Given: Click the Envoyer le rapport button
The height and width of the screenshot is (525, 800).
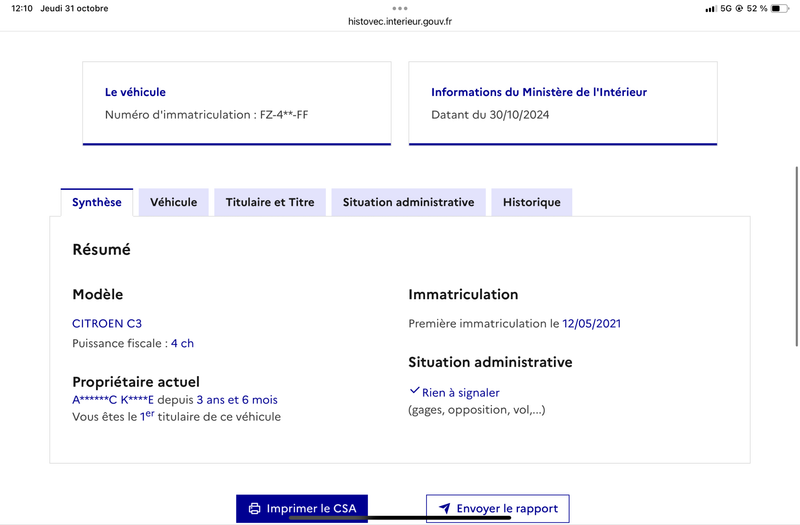Looking at the screenshot, I should pyautogui.click(x=498, y=509).
